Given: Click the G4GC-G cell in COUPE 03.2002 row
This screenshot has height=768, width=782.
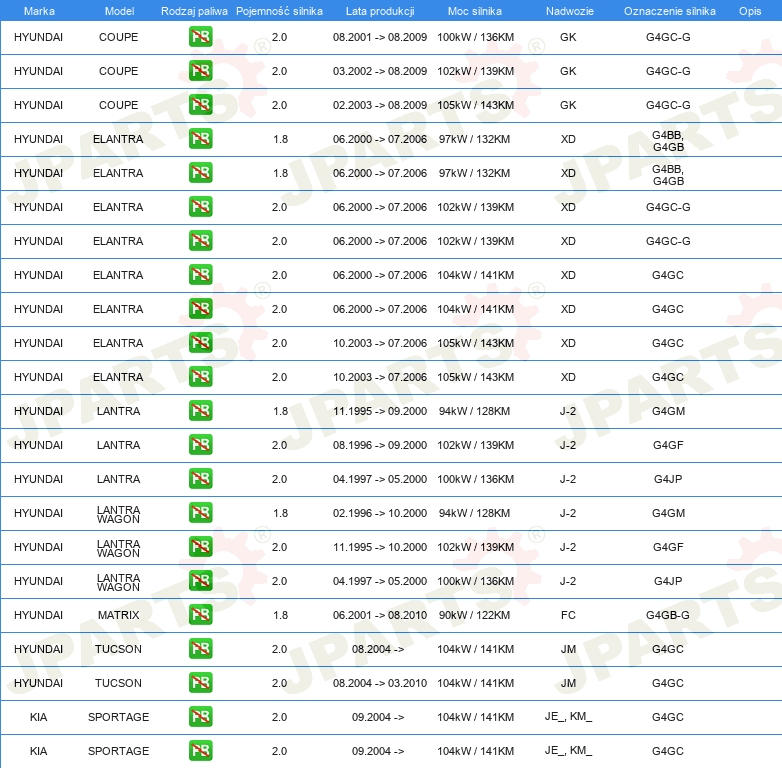Looking at the screenshot, I should (x=668, y=71).
